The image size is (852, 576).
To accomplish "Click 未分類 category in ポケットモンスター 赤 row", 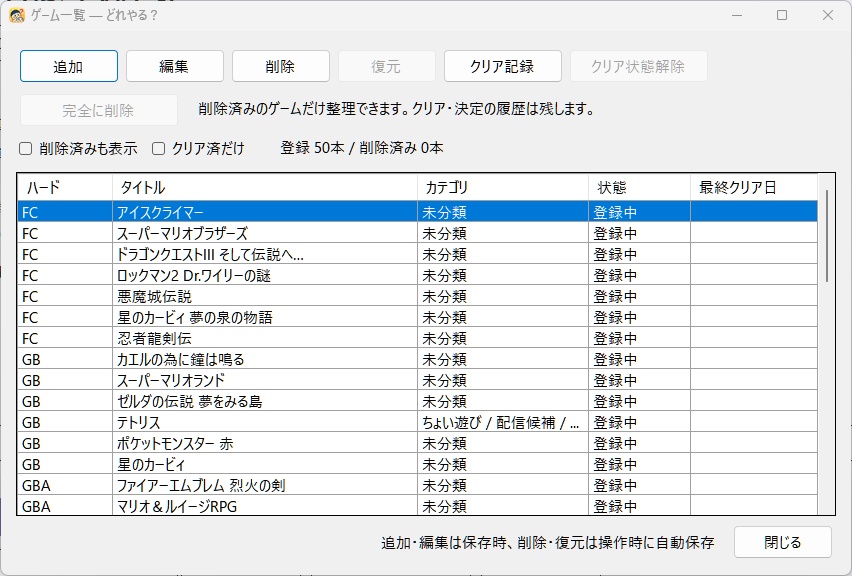I will (503, 443).
